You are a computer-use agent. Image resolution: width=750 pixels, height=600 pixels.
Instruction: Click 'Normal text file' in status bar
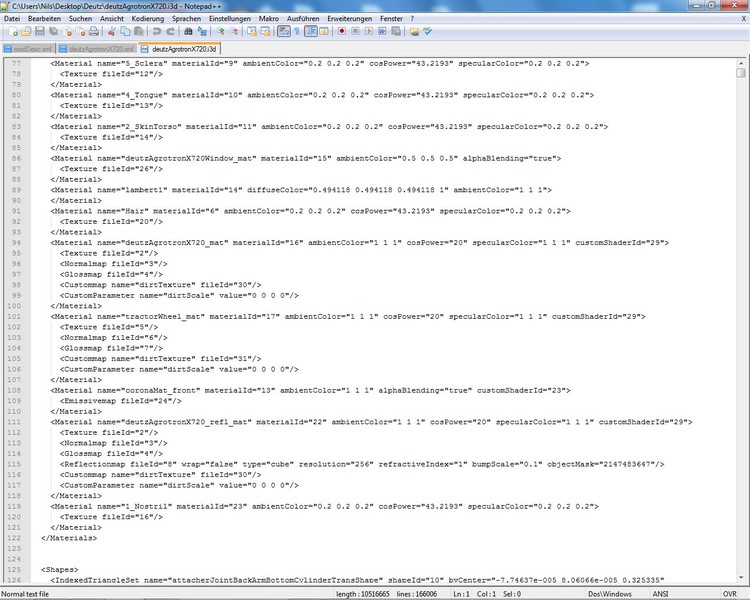pos(25,594)
